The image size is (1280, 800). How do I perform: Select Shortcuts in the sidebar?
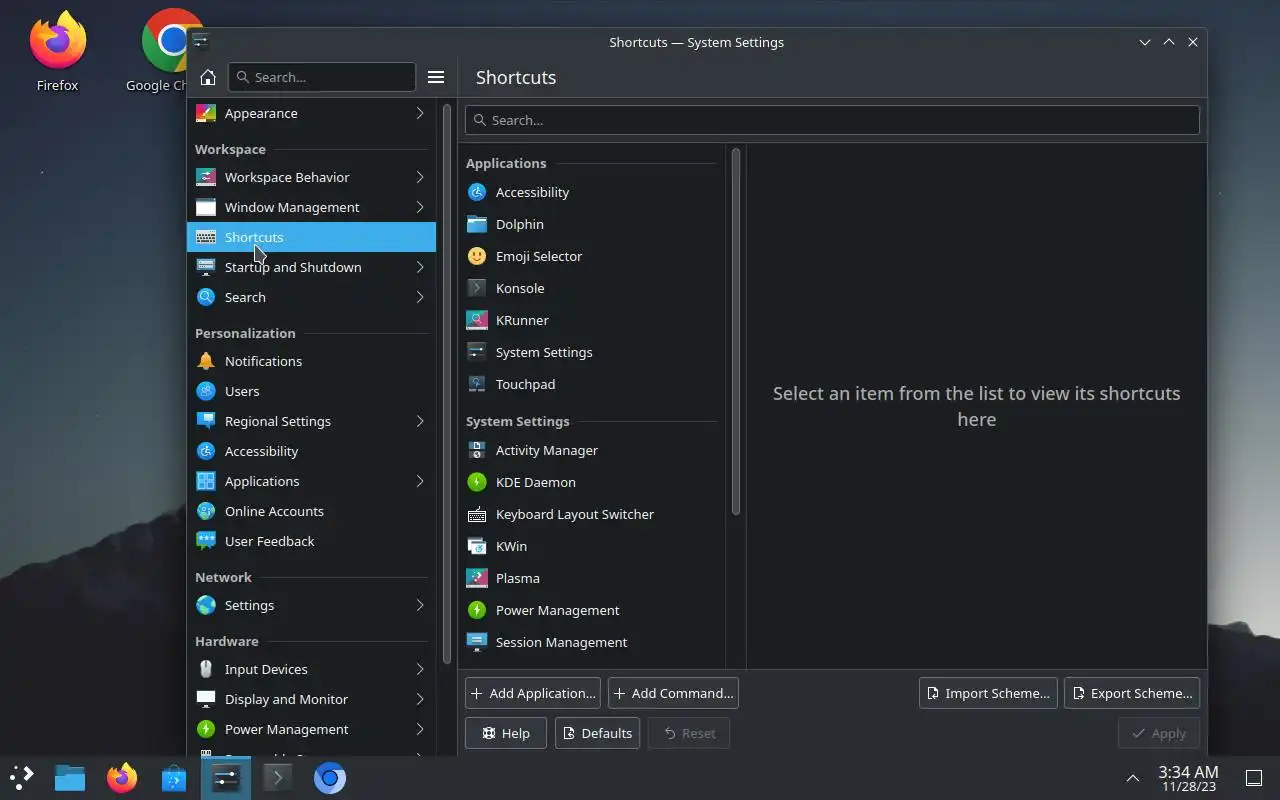pyautogui.click(x=311, y=237)
